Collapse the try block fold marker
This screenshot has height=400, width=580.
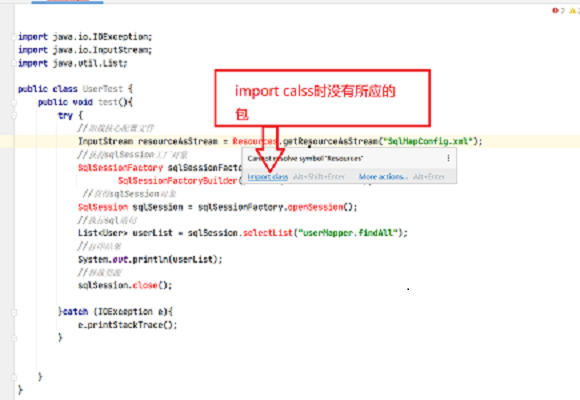pos(14,115)
